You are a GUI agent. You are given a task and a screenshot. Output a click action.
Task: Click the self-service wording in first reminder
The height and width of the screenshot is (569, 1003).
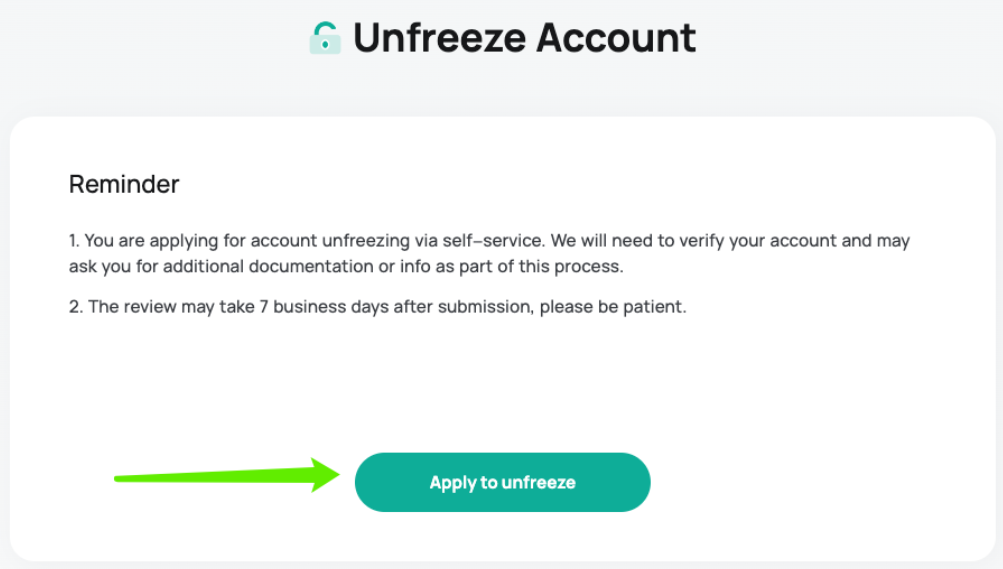[493, 240]
